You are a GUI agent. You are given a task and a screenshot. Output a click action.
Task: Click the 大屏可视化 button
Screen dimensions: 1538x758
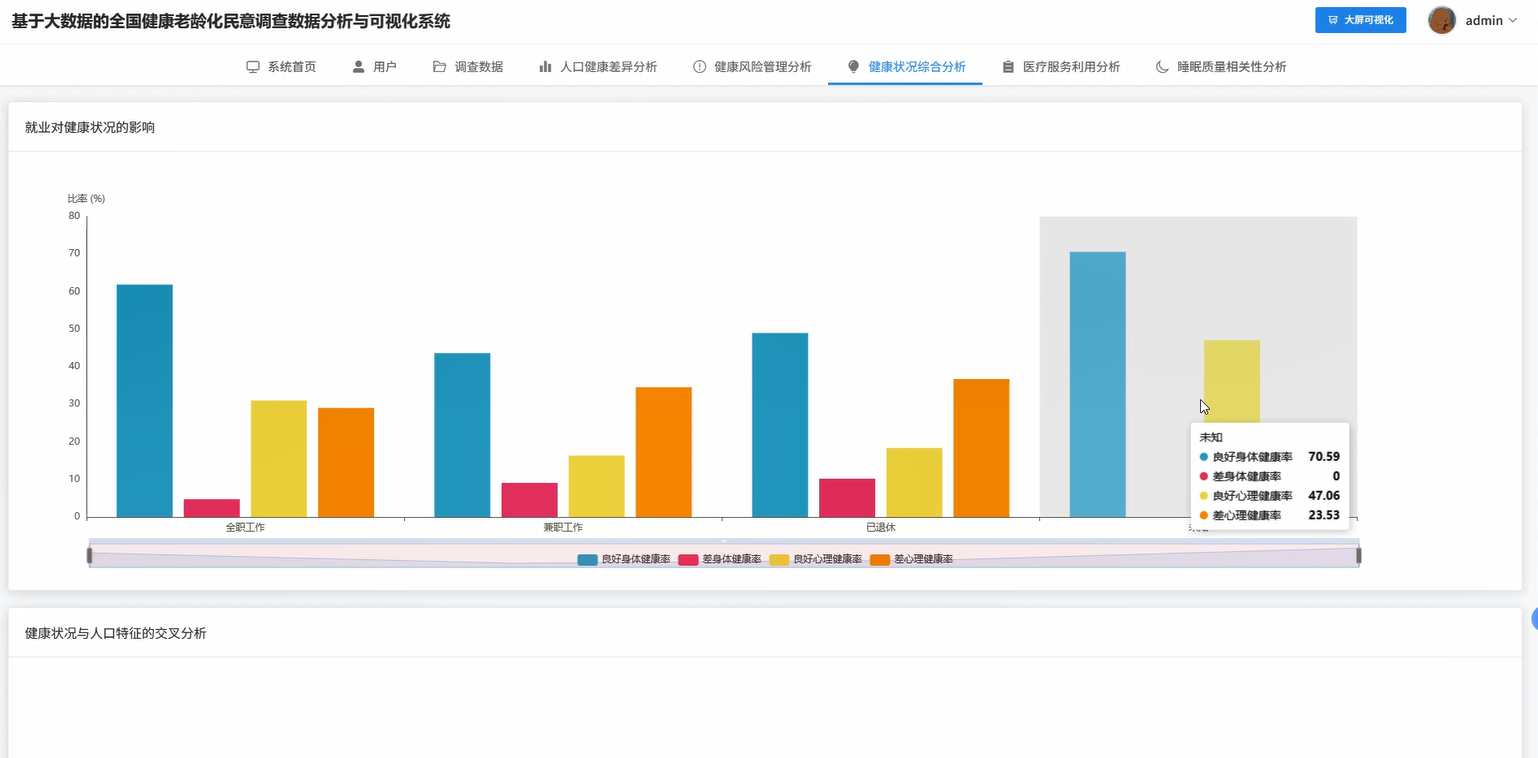[x=1360, y=20]
